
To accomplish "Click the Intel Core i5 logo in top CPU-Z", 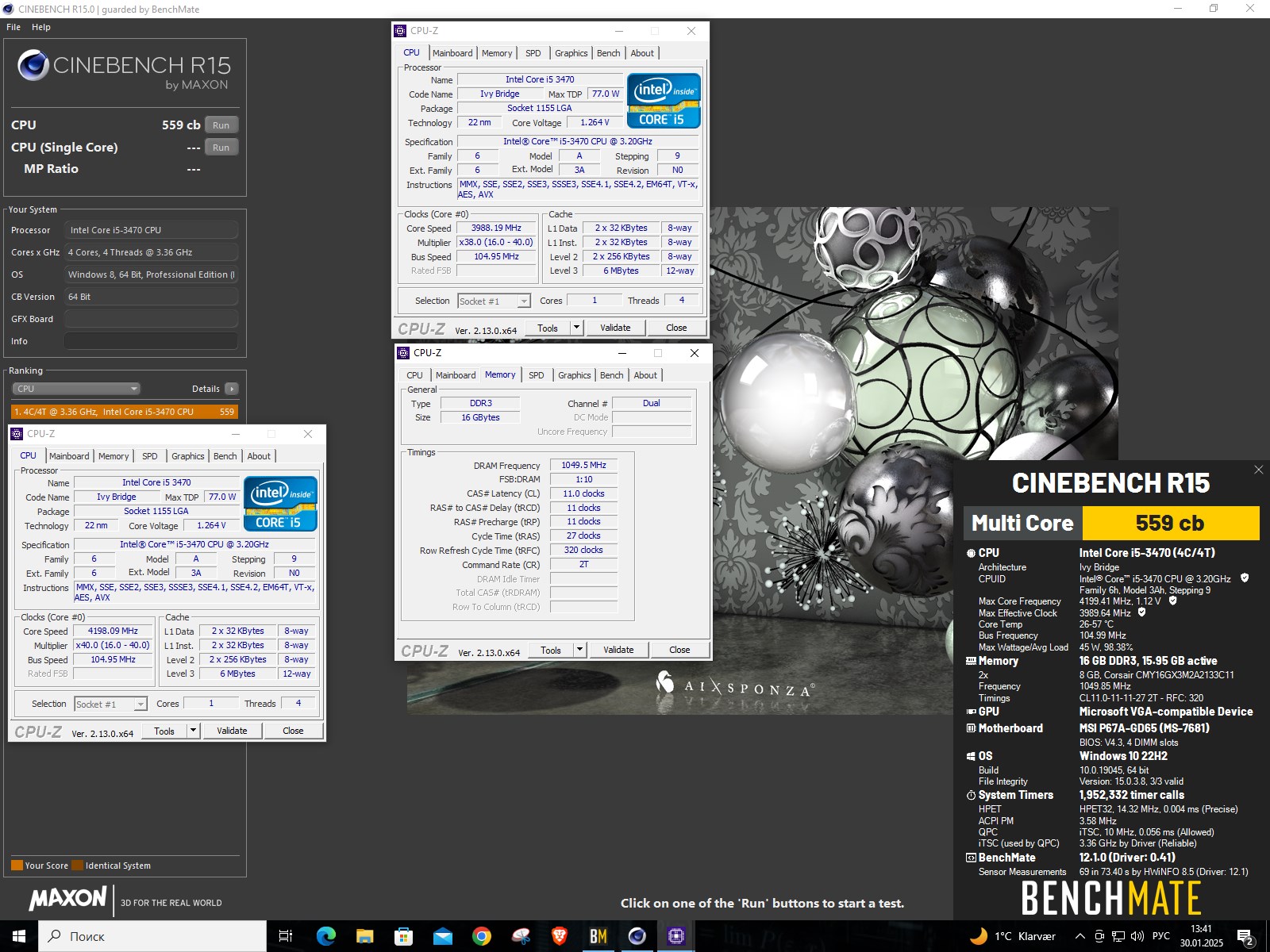I will [664, 101].
